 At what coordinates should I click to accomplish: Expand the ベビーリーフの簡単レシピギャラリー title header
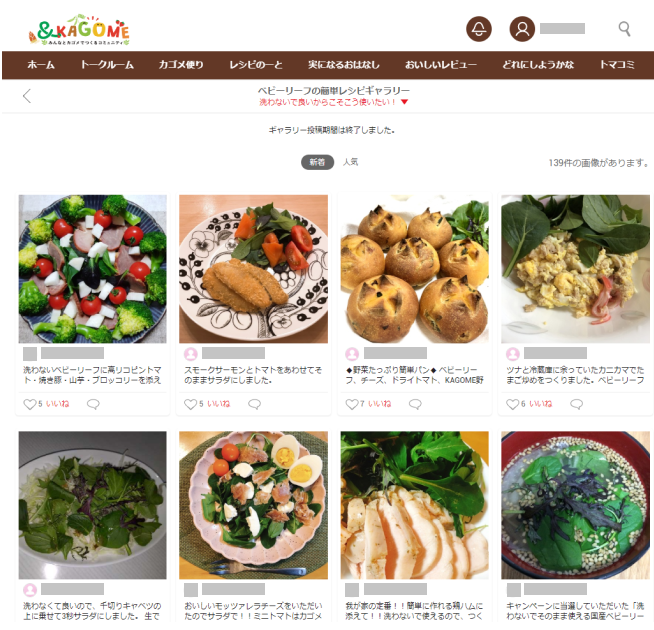click(333, 91)
